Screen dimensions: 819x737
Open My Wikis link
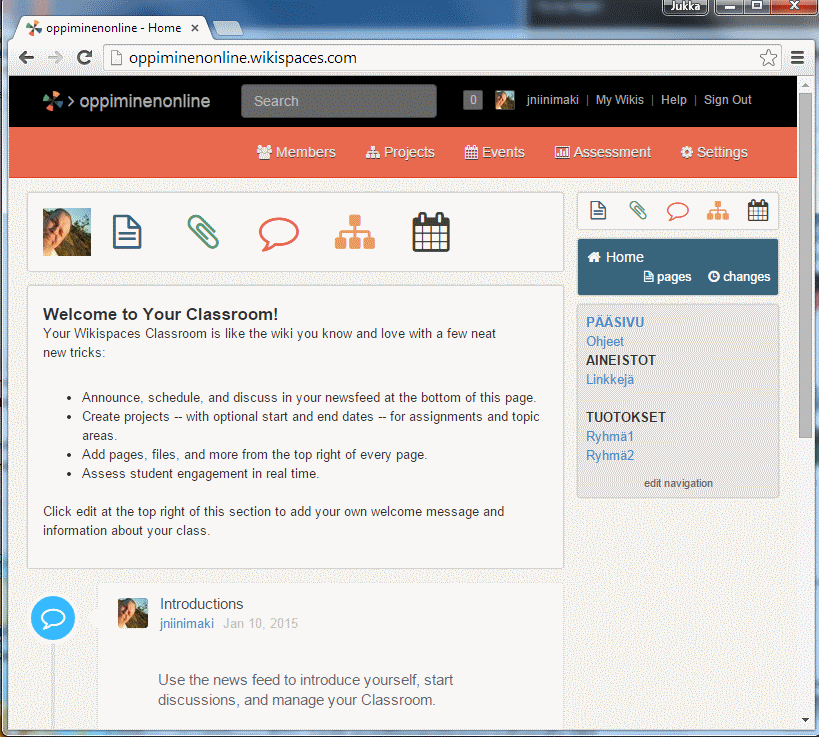(x=620, y=100)
